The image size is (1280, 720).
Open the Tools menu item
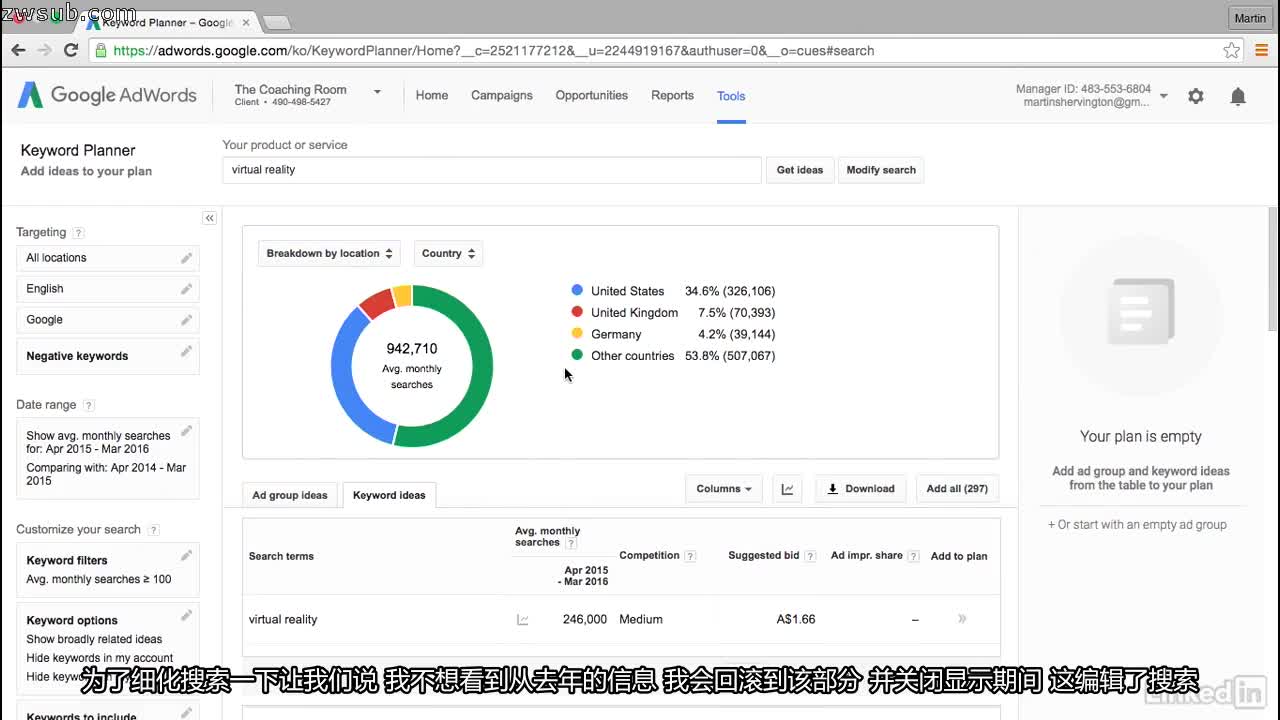pyautogui.click(x=731, y=96)
